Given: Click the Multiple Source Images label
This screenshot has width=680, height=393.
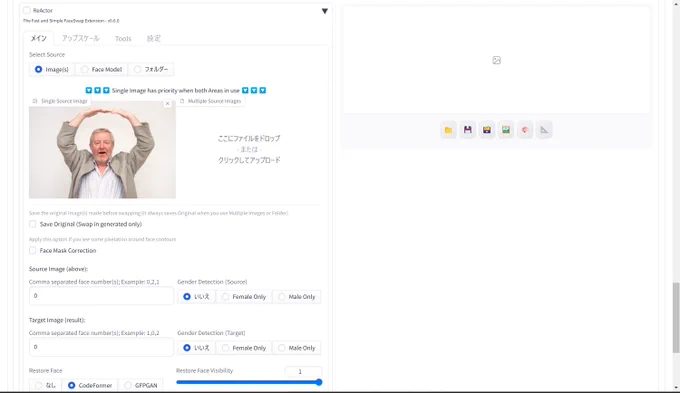Looking at the screenshot, I should 211,101.
